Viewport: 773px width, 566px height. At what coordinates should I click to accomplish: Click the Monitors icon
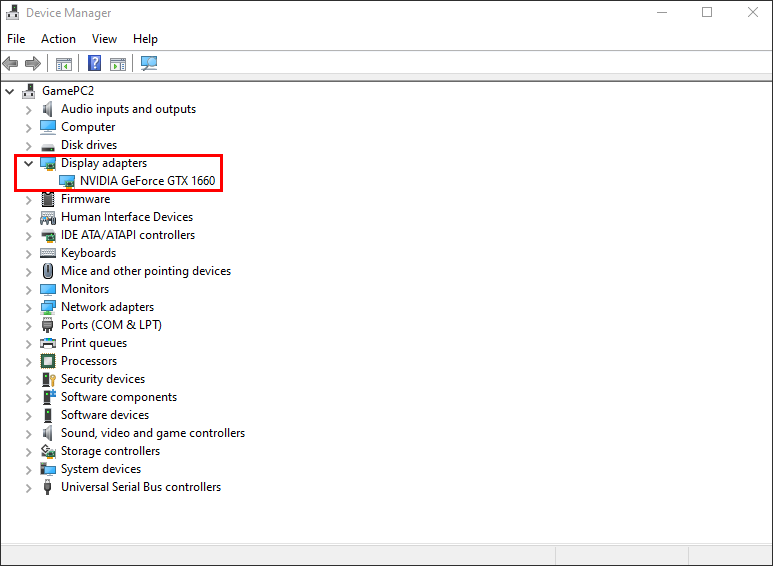[48, 289]
